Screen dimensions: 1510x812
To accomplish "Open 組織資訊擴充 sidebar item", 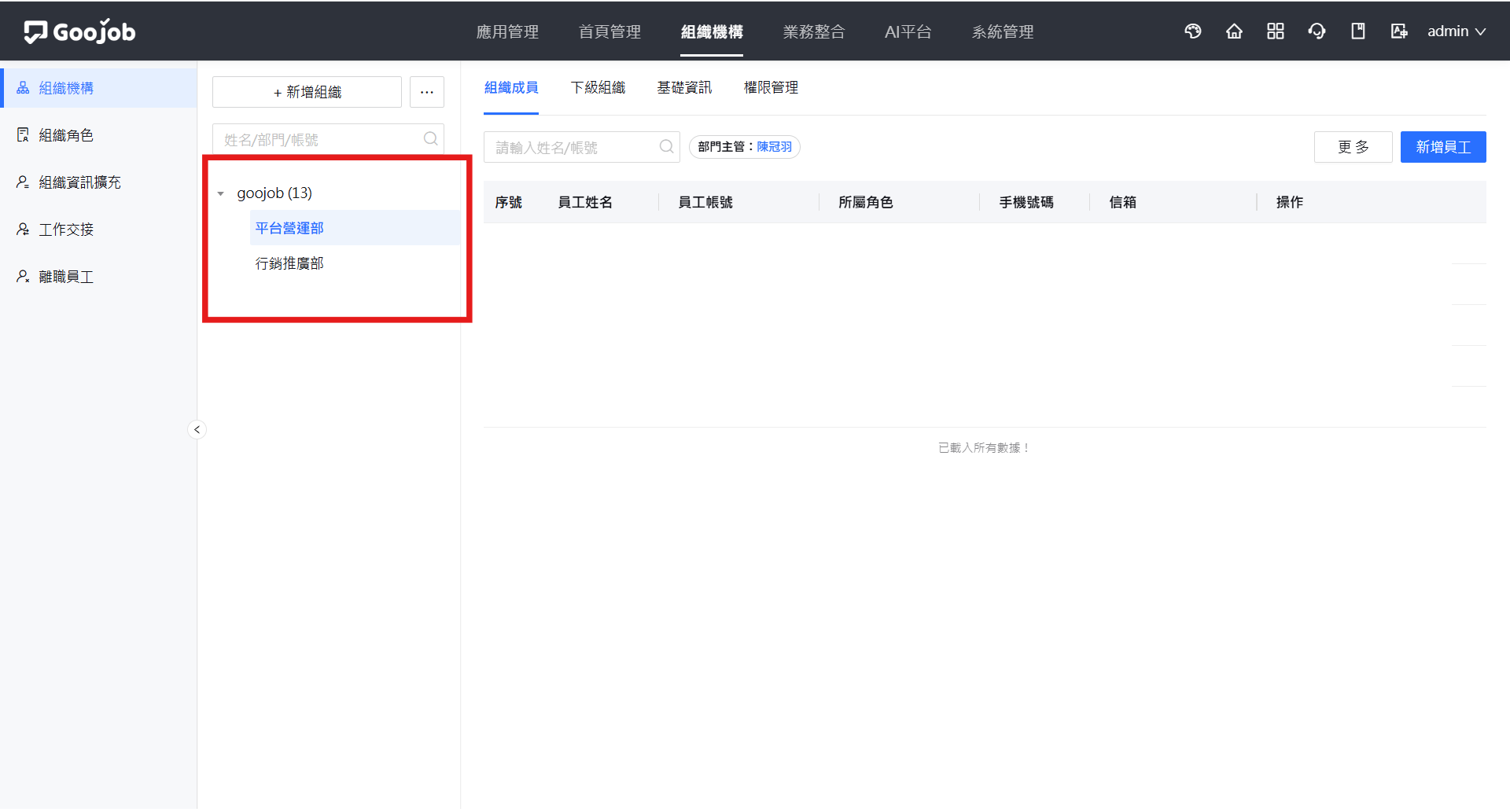I will (98, 182).
